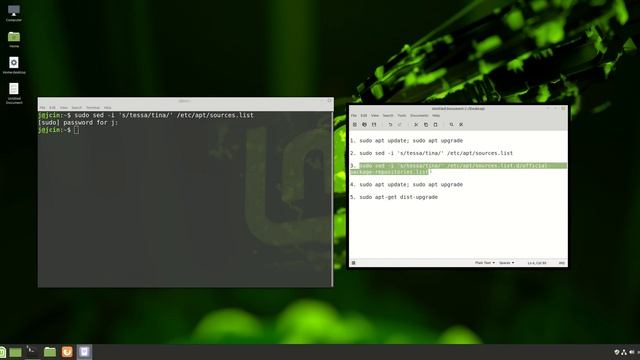The width and height of the screenshot is (640, 360).
Task: Switch to text editor task in panel
Action: coord(84,352)
